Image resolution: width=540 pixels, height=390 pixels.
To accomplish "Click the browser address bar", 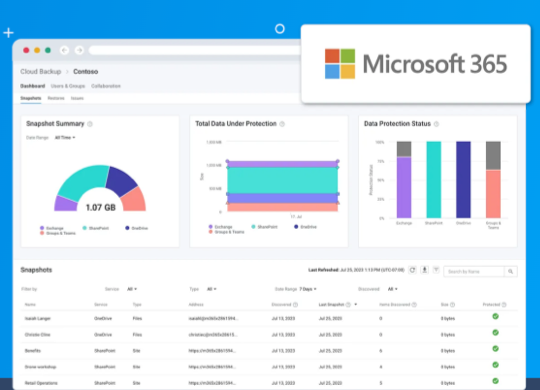I will tap(195, 50).
